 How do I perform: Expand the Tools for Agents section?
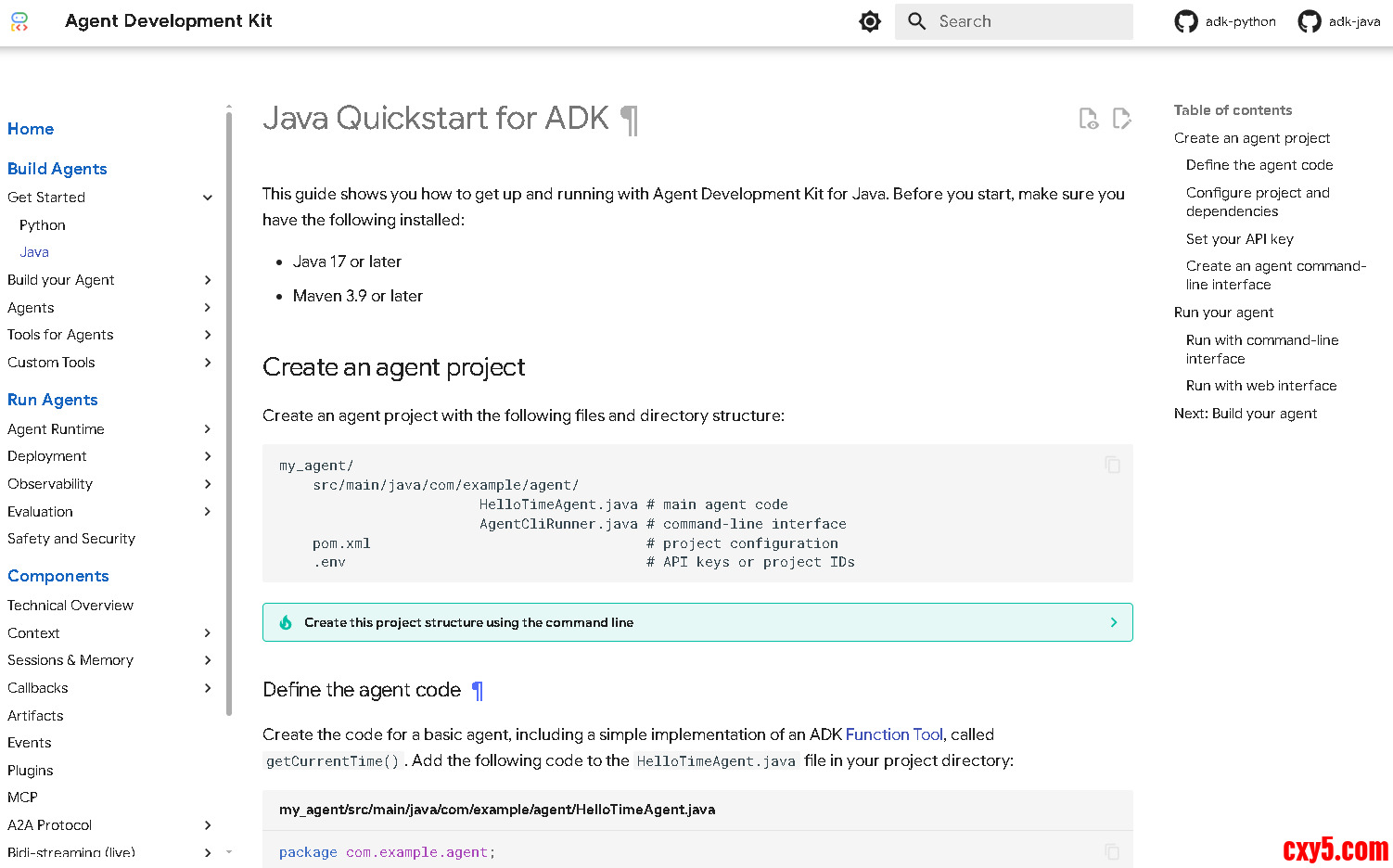coord(208,335)
